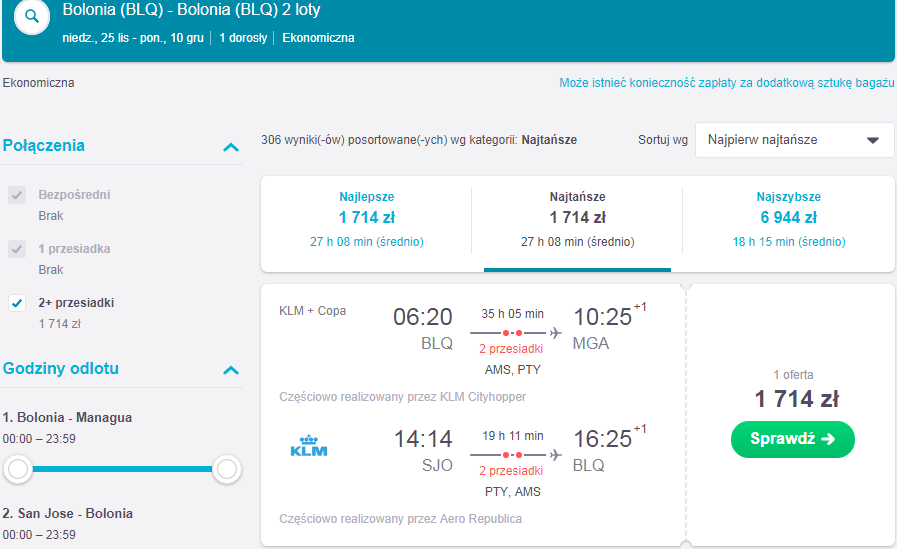
Task: Select the Najszybsze tab
Action: pyautogui.click(x=789, y=220)
